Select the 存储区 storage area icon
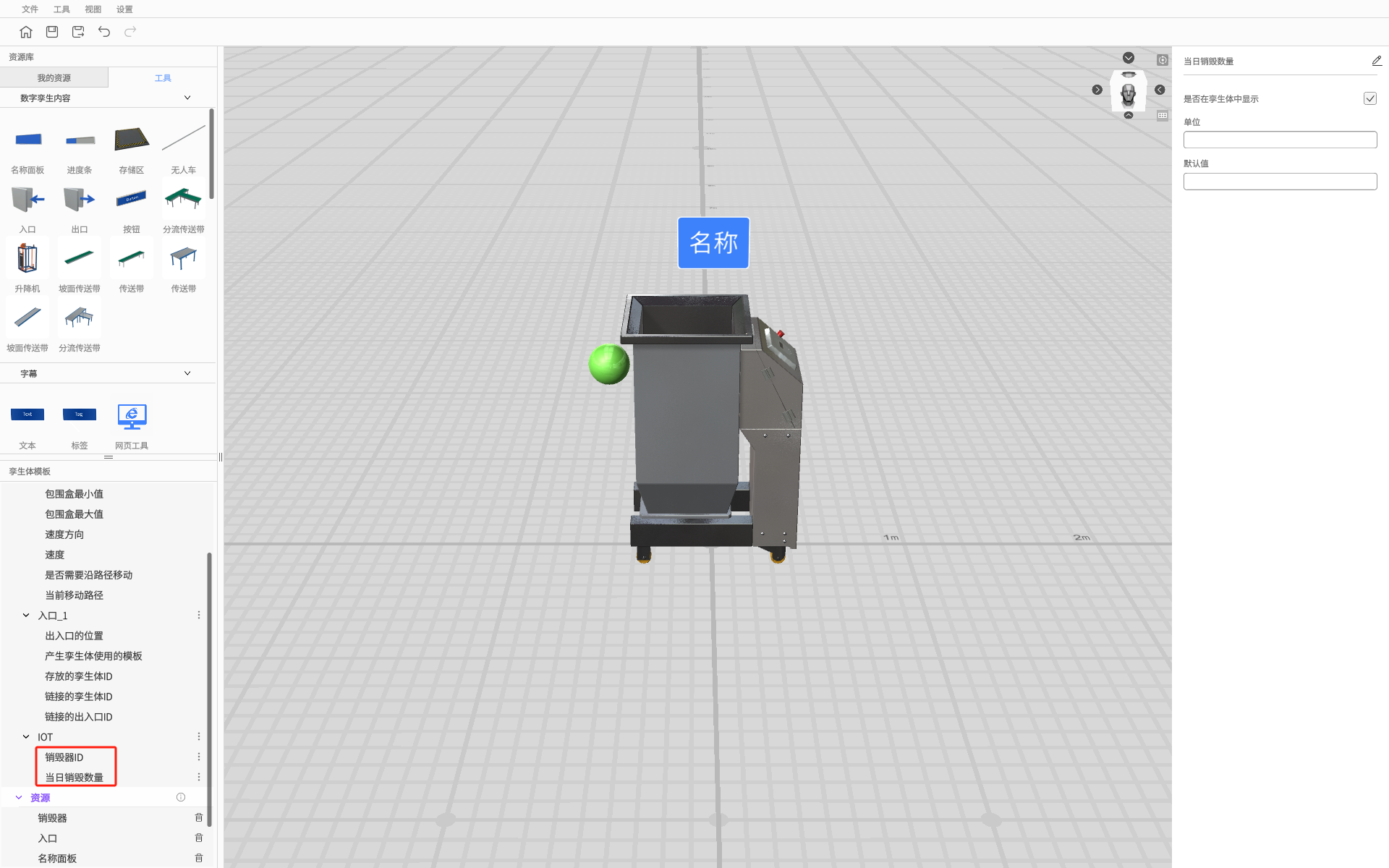The width and height of the screenshot is (1389, 868). pyautogui.click(x=132, y=140)
